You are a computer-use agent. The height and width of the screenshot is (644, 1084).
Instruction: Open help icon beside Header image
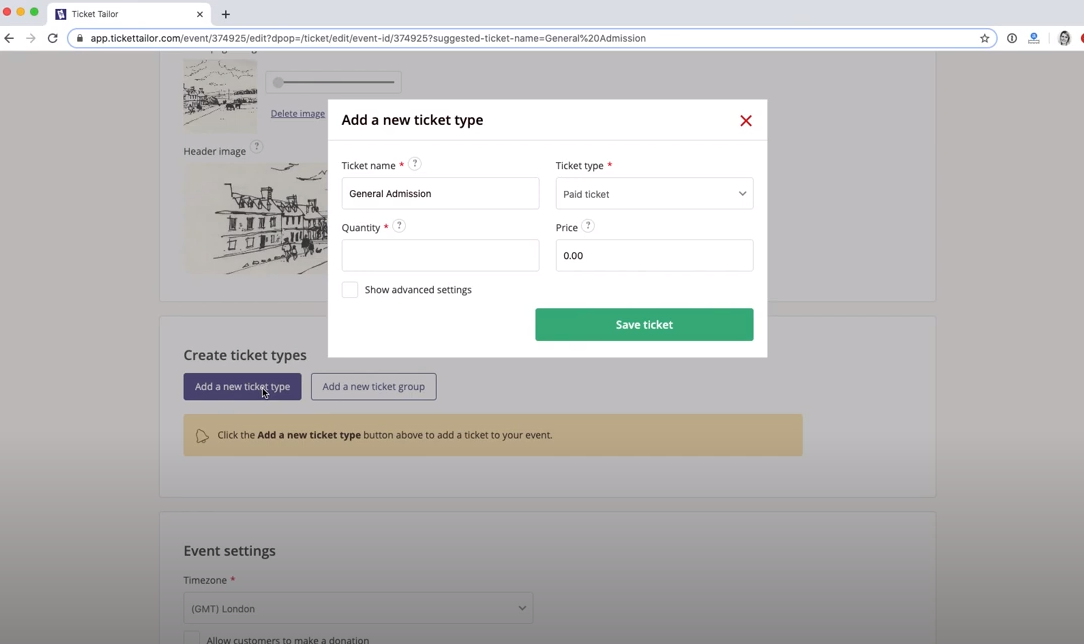point(256,146)
